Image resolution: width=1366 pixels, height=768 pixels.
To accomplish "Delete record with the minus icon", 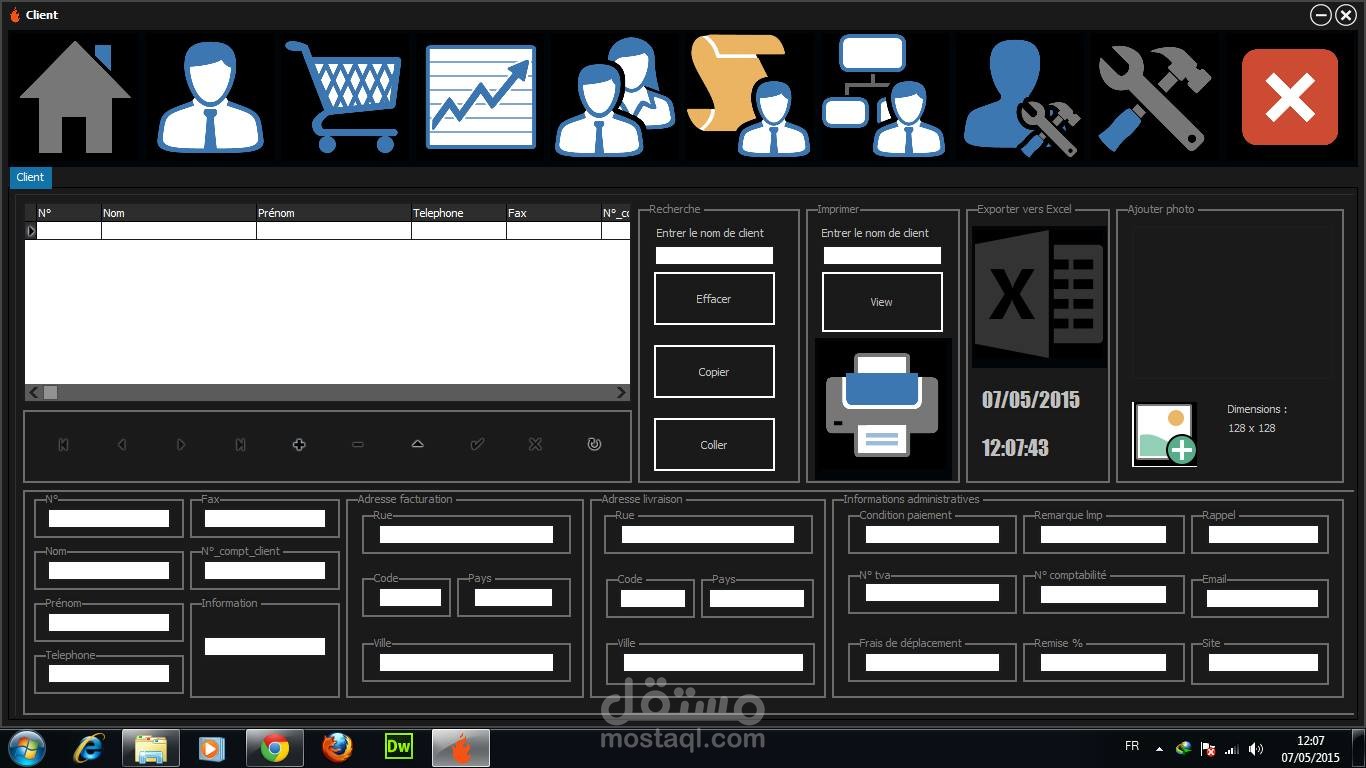I will (358, 445).
